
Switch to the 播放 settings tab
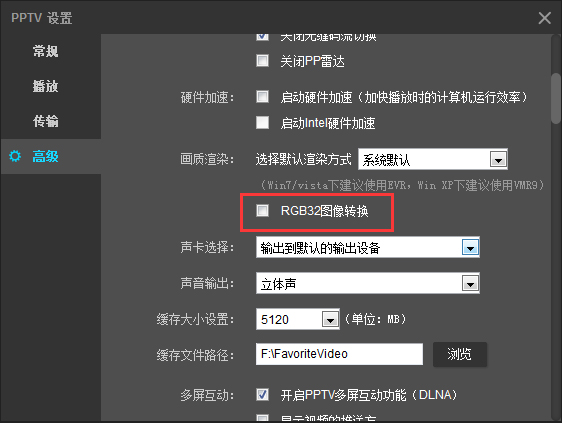click(46, 86)
